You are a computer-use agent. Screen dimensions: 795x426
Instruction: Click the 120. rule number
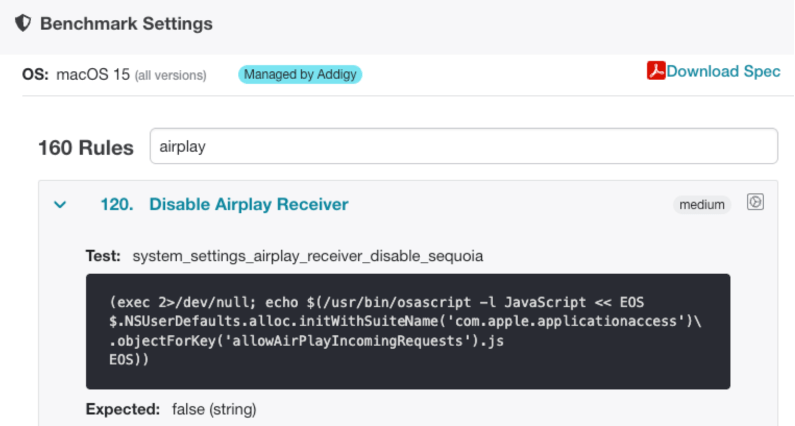pyautogui.click(x=117, y=204)
